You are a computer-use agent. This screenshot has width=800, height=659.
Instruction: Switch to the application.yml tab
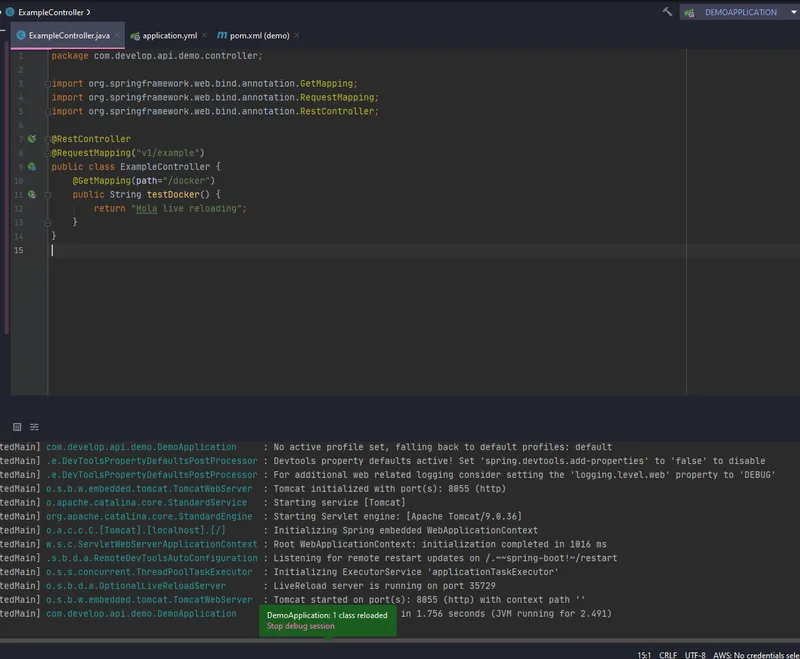(x=169, y=36)
